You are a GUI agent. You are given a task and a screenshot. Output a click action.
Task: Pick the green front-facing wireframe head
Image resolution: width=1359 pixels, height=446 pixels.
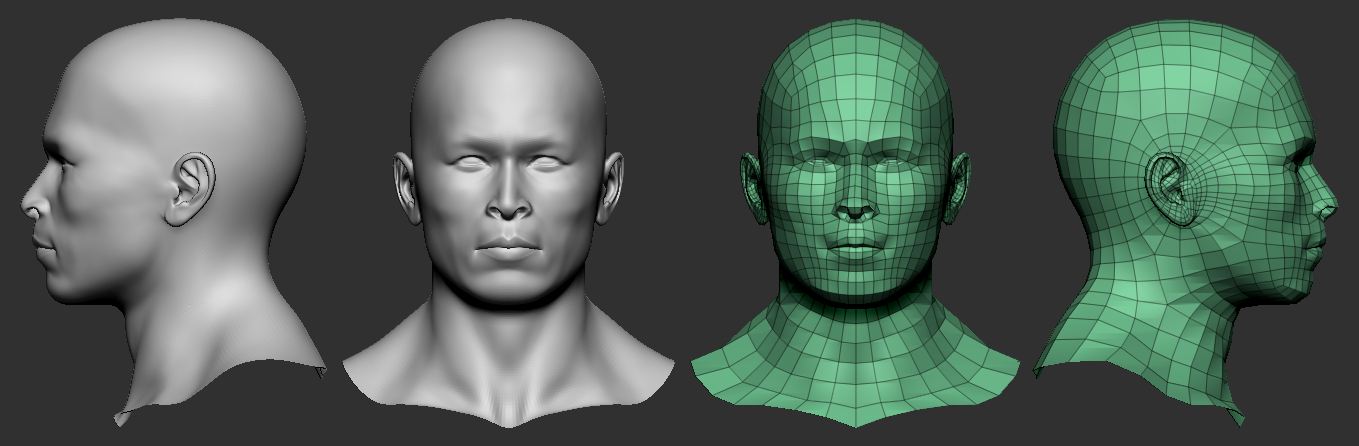(x=855, y=224)
